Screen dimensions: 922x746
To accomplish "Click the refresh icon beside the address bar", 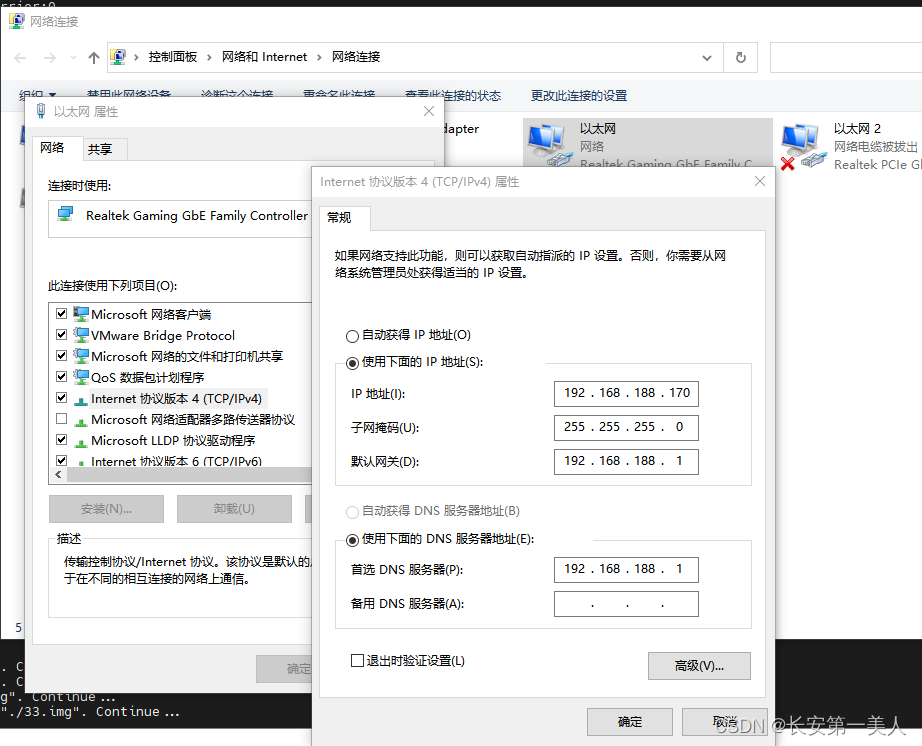I will [741, 58].
